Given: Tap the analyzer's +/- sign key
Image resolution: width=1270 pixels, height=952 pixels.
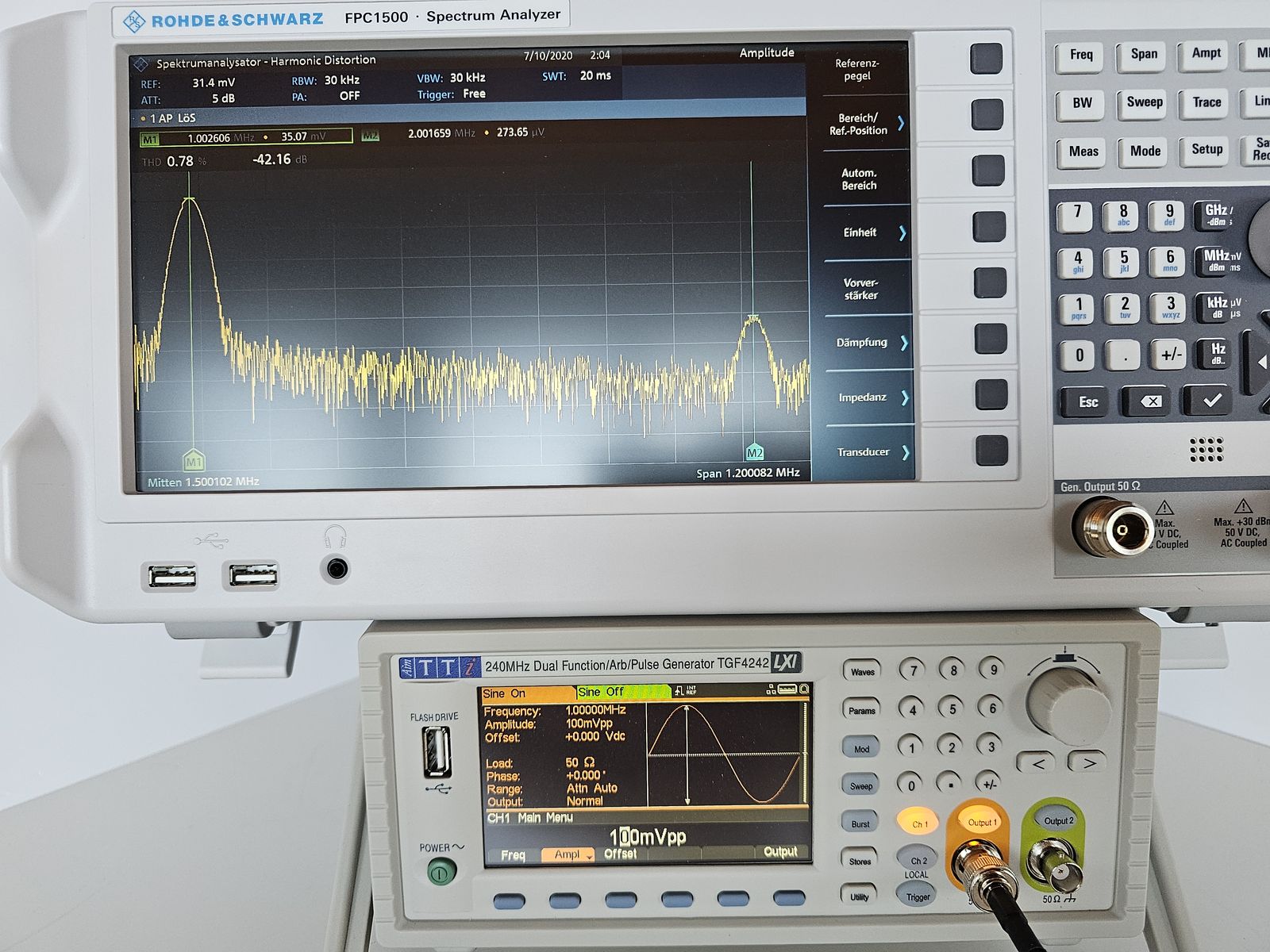Looking at the screenshot, I should [x=1170, y=355].
